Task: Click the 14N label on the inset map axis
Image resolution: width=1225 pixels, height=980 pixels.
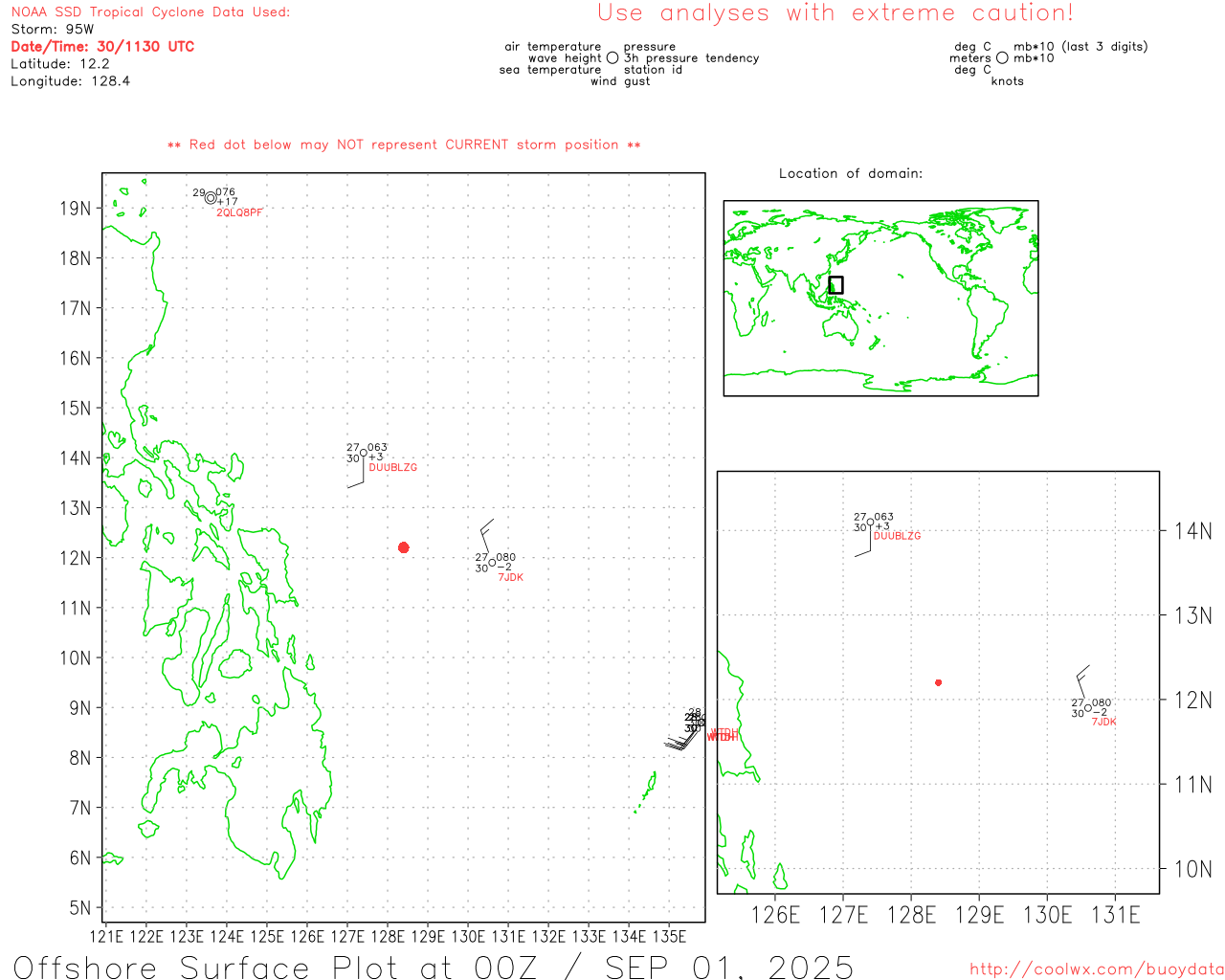Action: [x=1193, y=531]
